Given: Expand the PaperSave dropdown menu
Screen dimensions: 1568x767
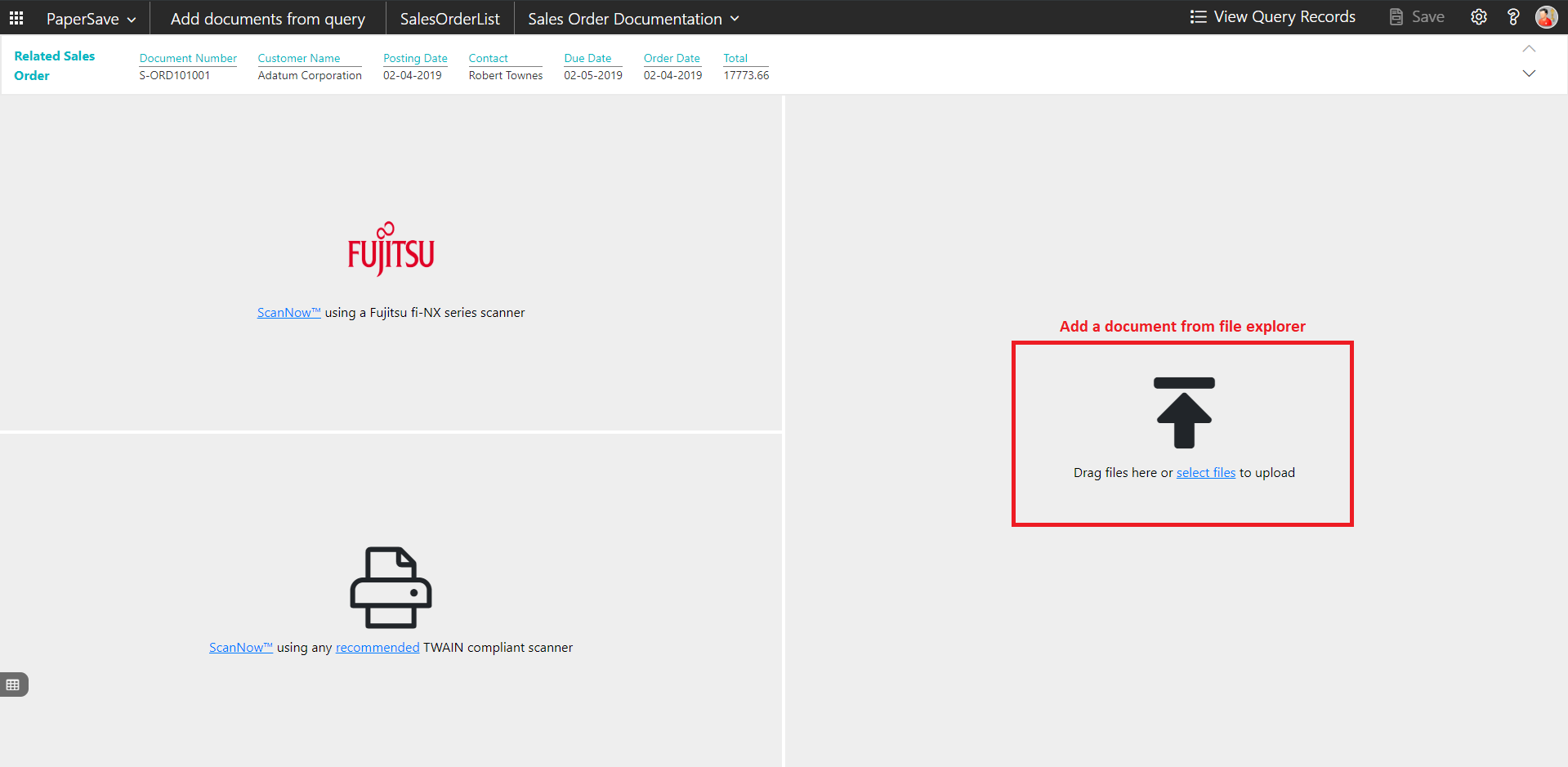Looking at the screenshot, I should point(91,19).
